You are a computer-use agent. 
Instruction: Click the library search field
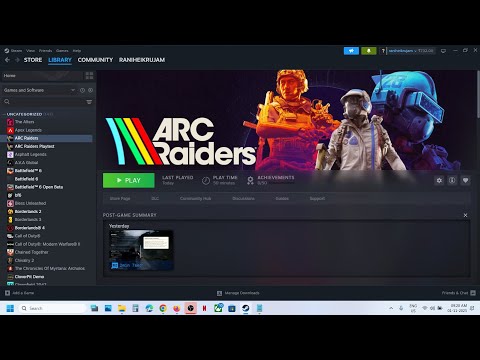[43, 102]
